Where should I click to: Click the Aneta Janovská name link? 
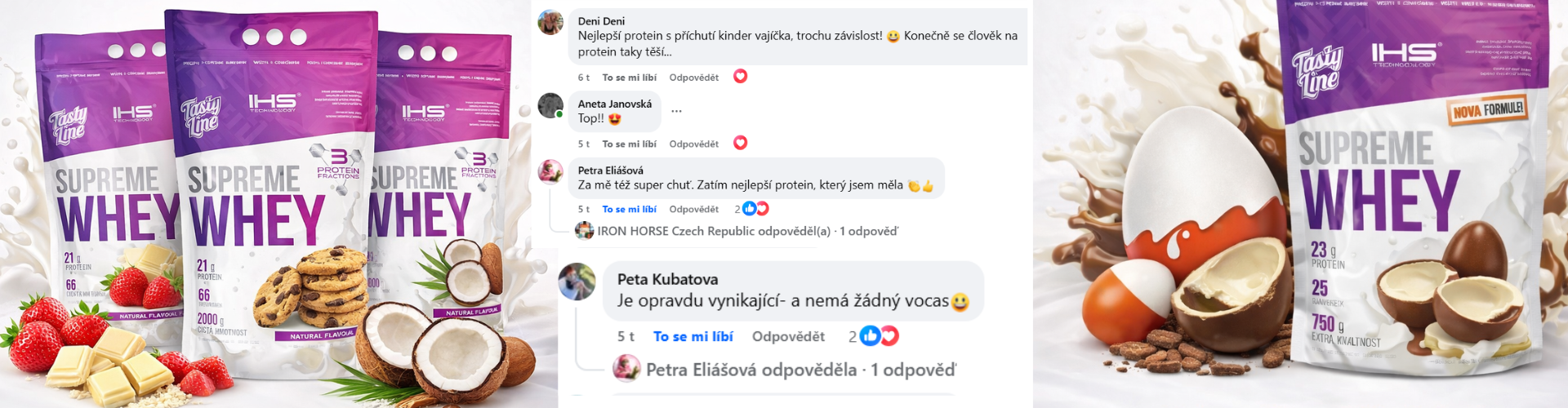[x=614, y=104]
